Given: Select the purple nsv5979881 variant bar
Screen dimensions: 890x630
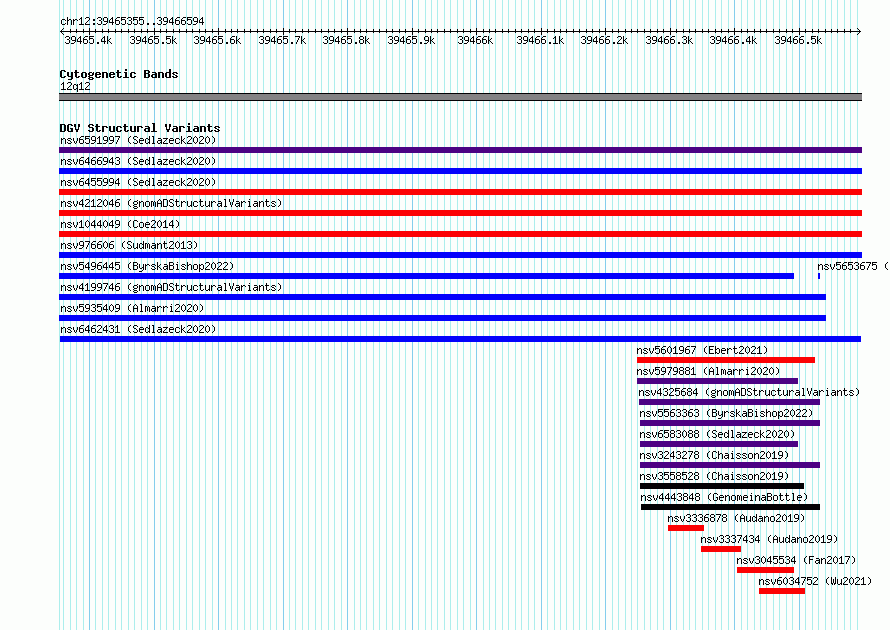Looking at the screenshot, I should [717, 381].
